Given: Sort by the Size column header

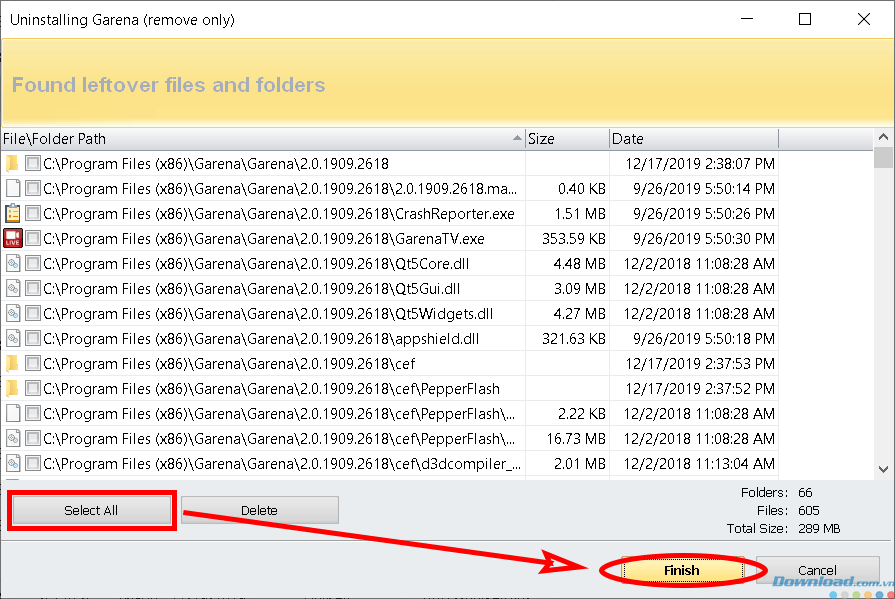Looking at the screenshot, I should (567, 139).
